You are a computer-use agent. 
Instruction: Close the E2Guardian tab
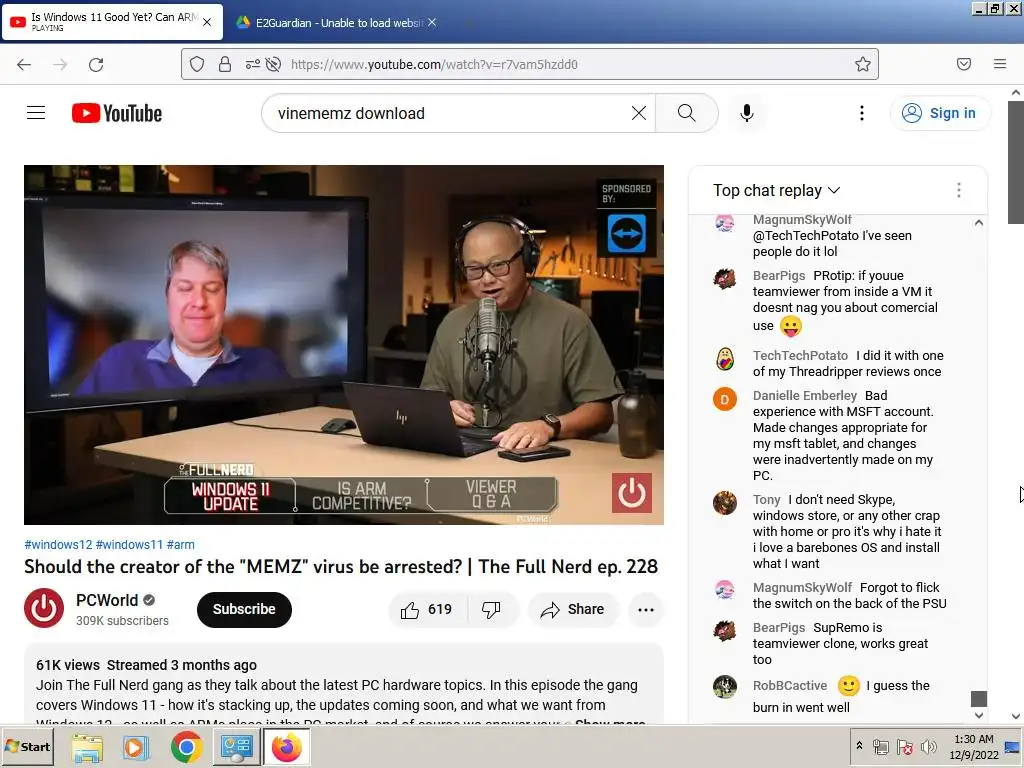(432, 22)
